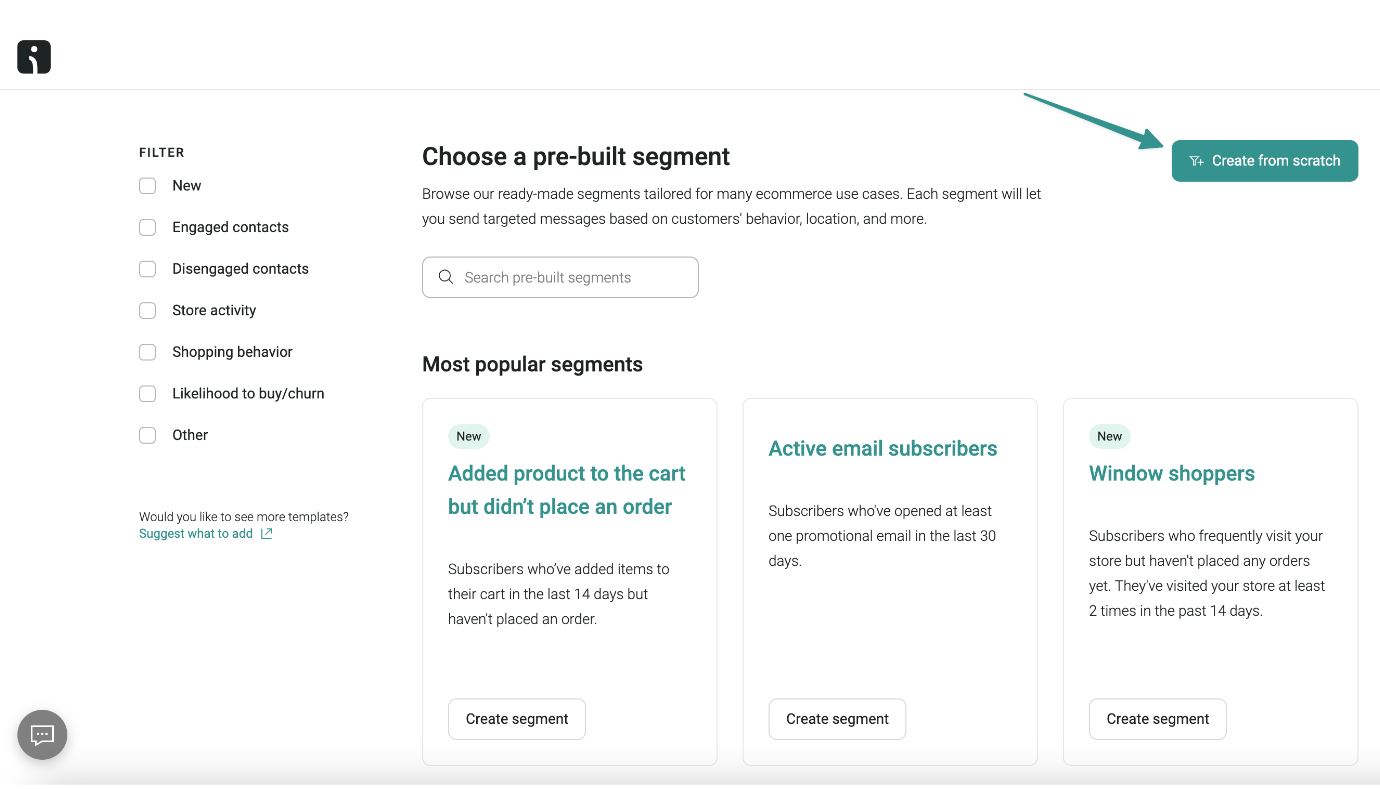Enable the New filter checkbox
Image resolution: width=1380 pixels, height=789 pixels.
(147, 185)
